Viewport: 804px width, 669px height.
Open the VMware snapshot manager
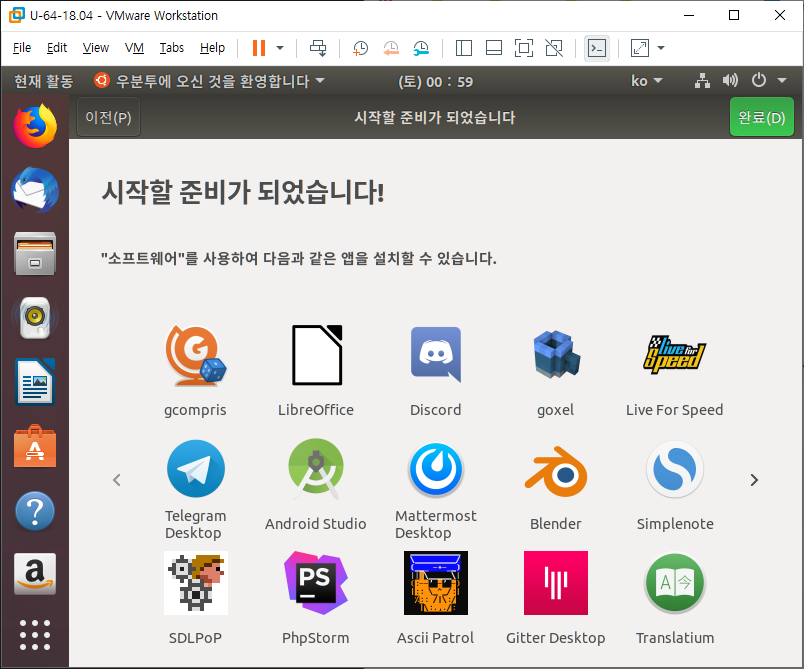pos(421,48)
